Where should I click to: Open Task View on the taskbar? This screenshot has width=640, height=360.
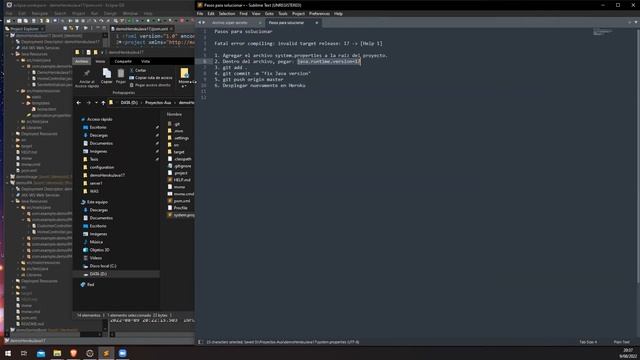pos(24,353)
